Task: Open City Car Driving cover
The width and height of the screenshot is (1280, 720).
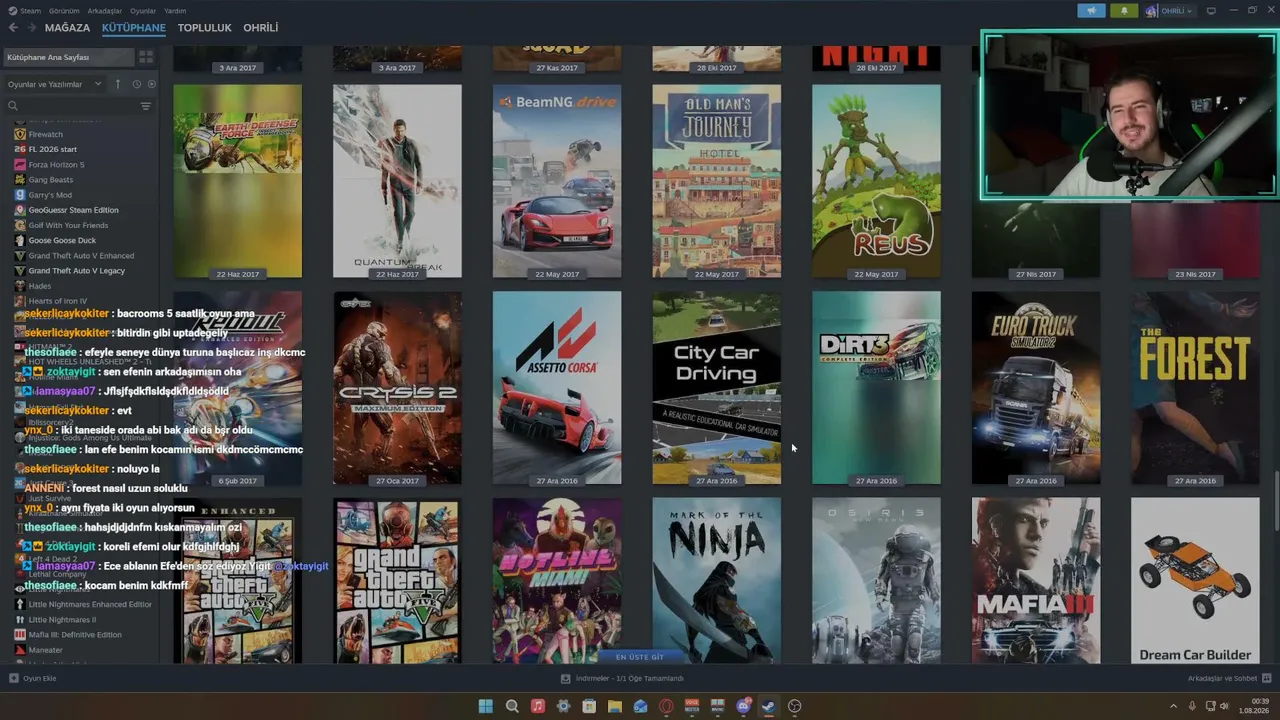Action: tap(717, 388)
